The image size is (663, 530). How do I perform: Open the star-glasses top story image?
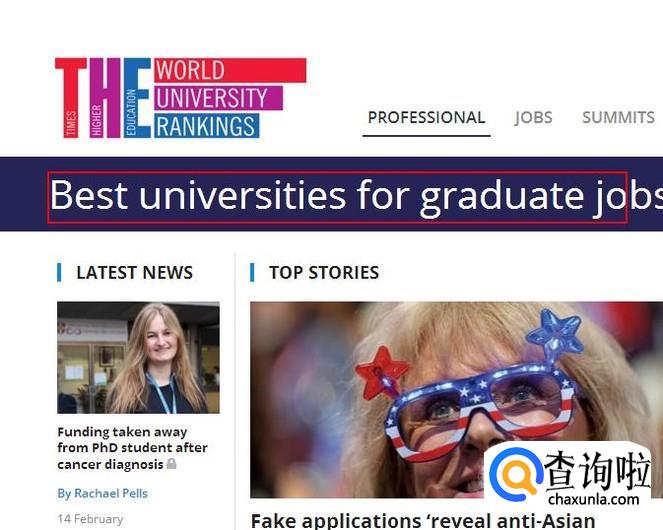457,400
